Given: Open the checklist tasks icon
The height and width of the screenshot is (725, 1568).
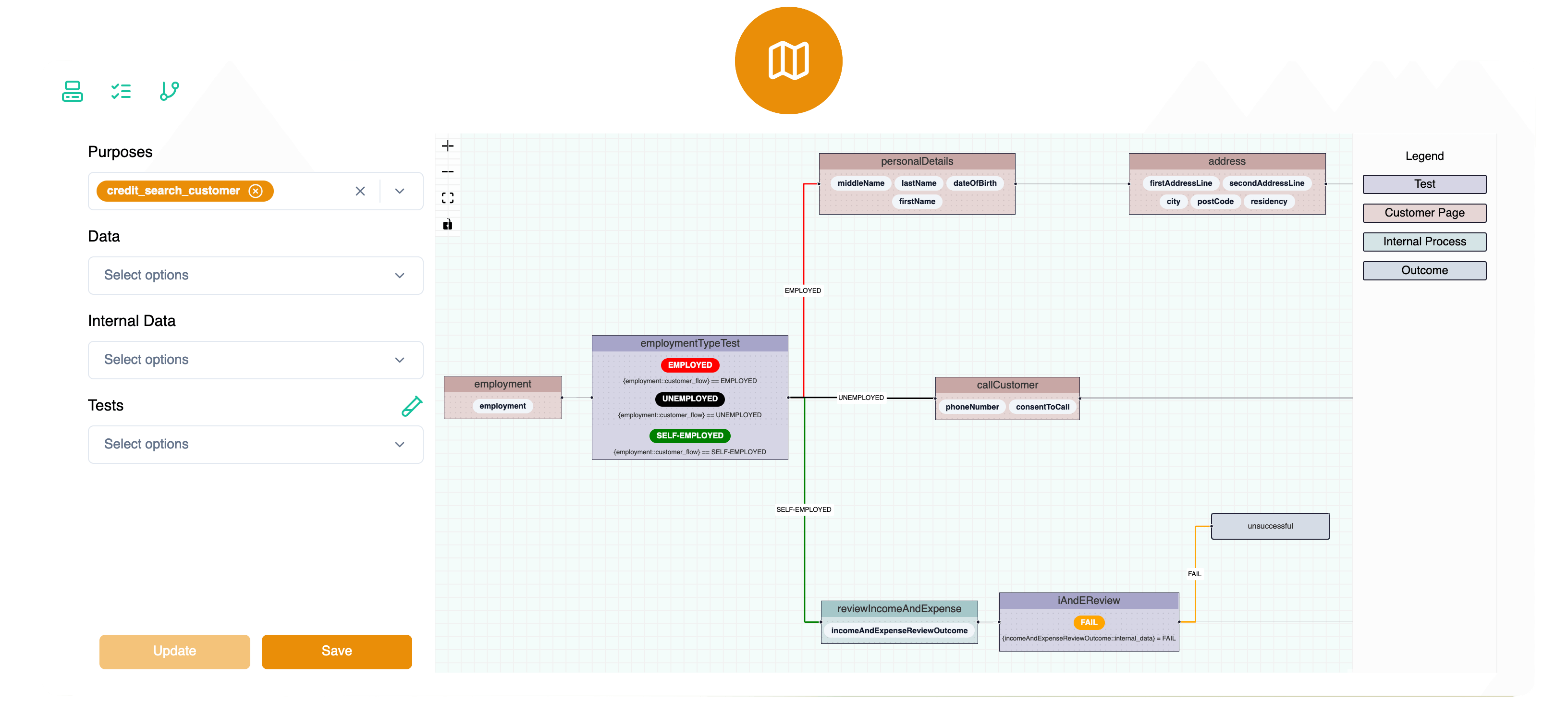Looking at the screenshot, I should click(x=121, y=91).
